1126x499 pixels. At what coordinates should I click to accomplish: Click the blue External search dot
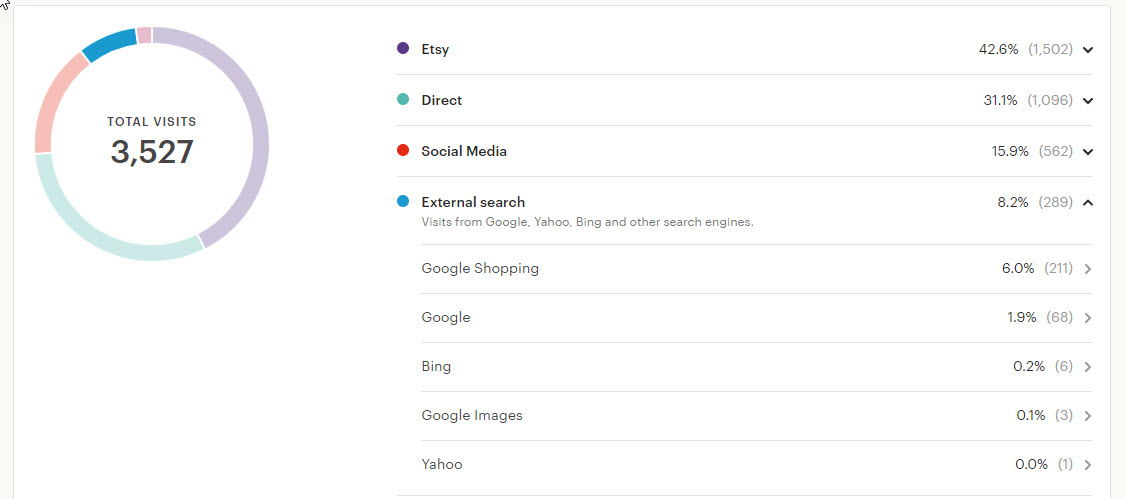pos(403,201)
